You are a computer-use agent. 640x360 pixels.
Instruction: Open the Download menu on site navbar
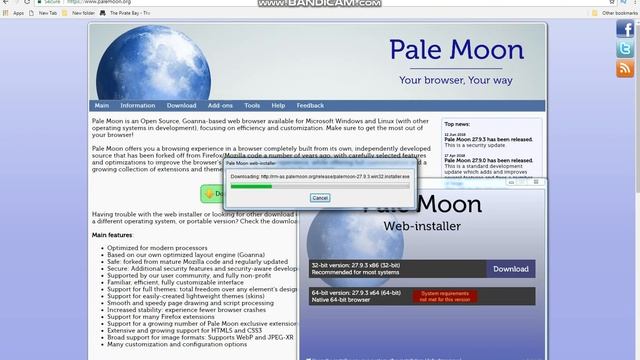(181, 105)
